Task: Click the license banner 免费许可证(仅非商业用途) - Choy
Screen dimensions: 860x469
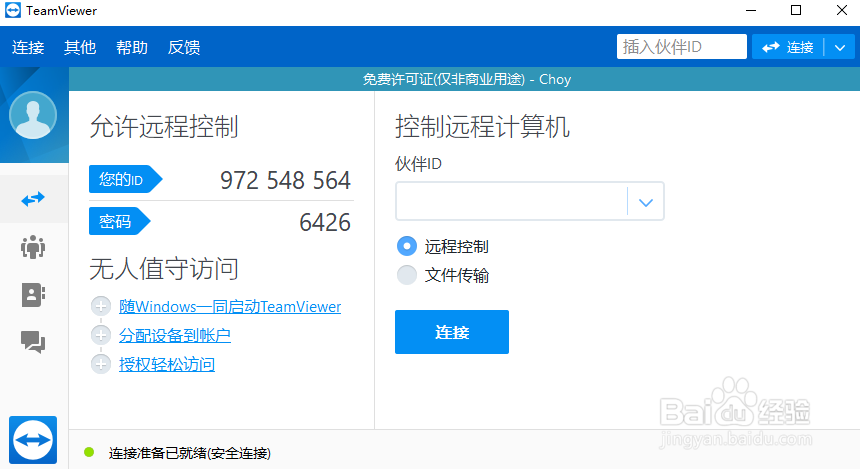Action: [x=467, y=79]
